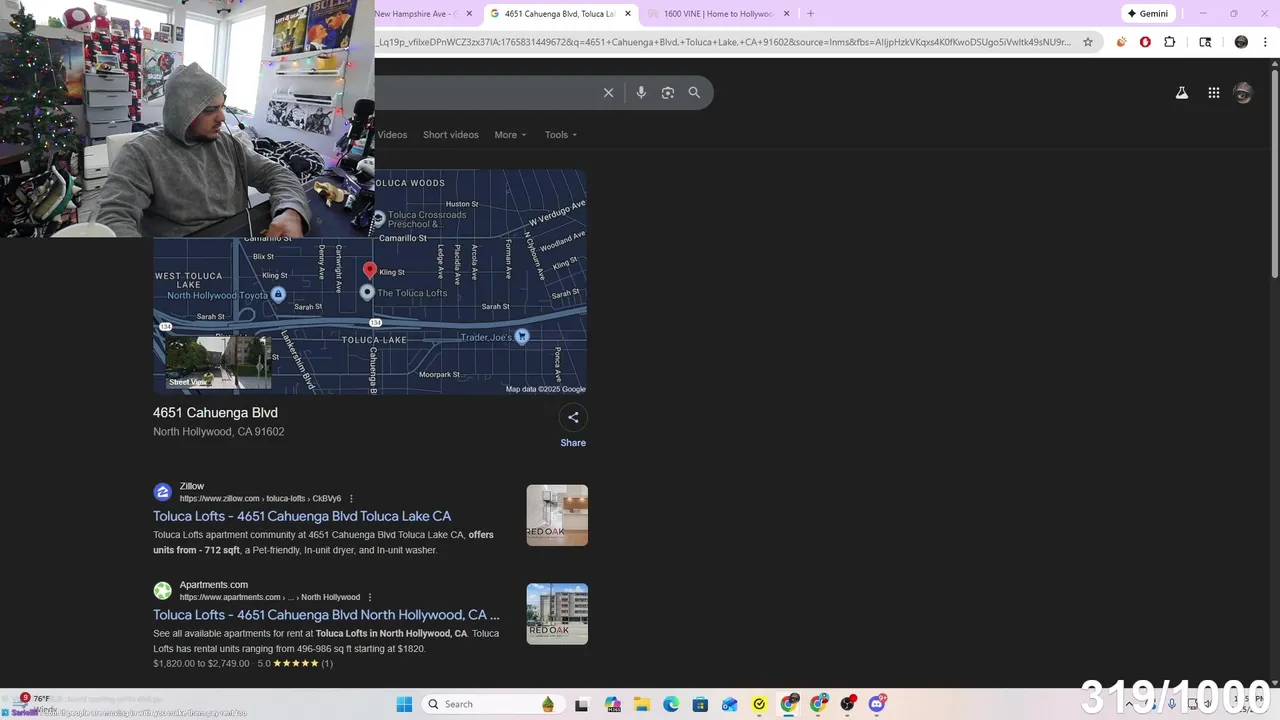Open the Google apps grid
Viewport: 1280px width, 720px height.
pos(1213,93)
